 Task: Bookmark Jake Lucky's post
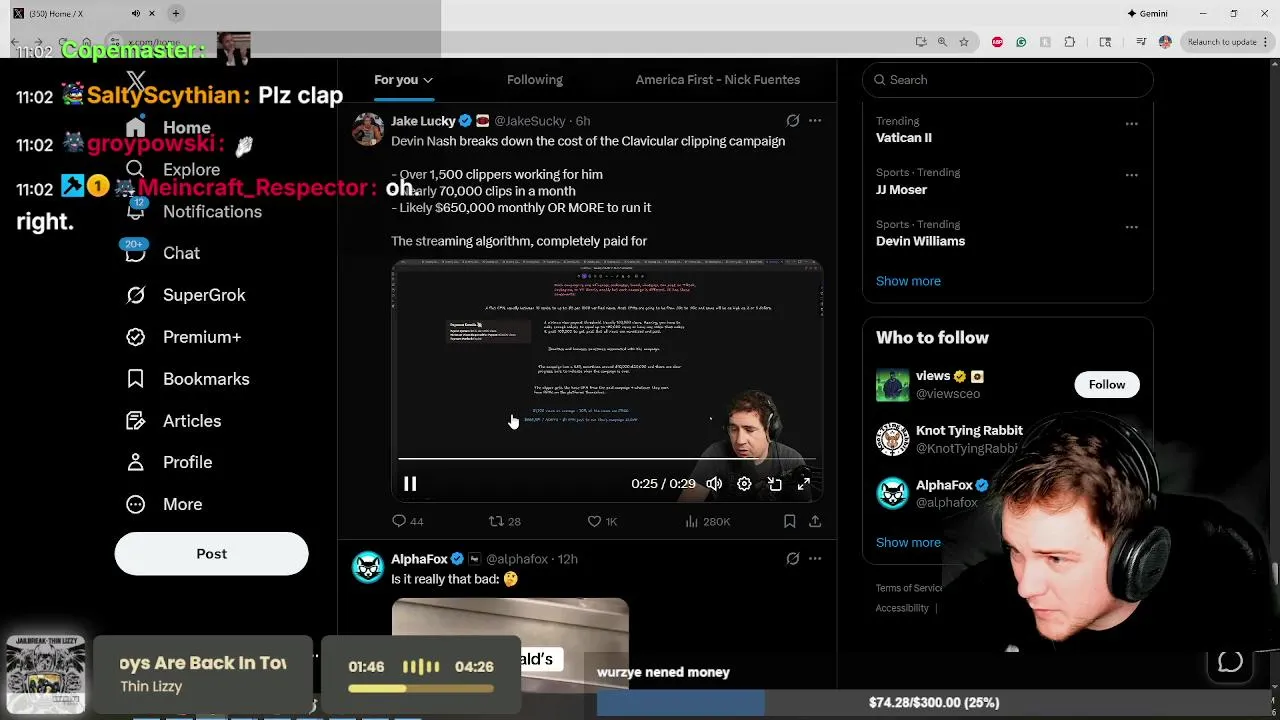[x=790, y=521]
